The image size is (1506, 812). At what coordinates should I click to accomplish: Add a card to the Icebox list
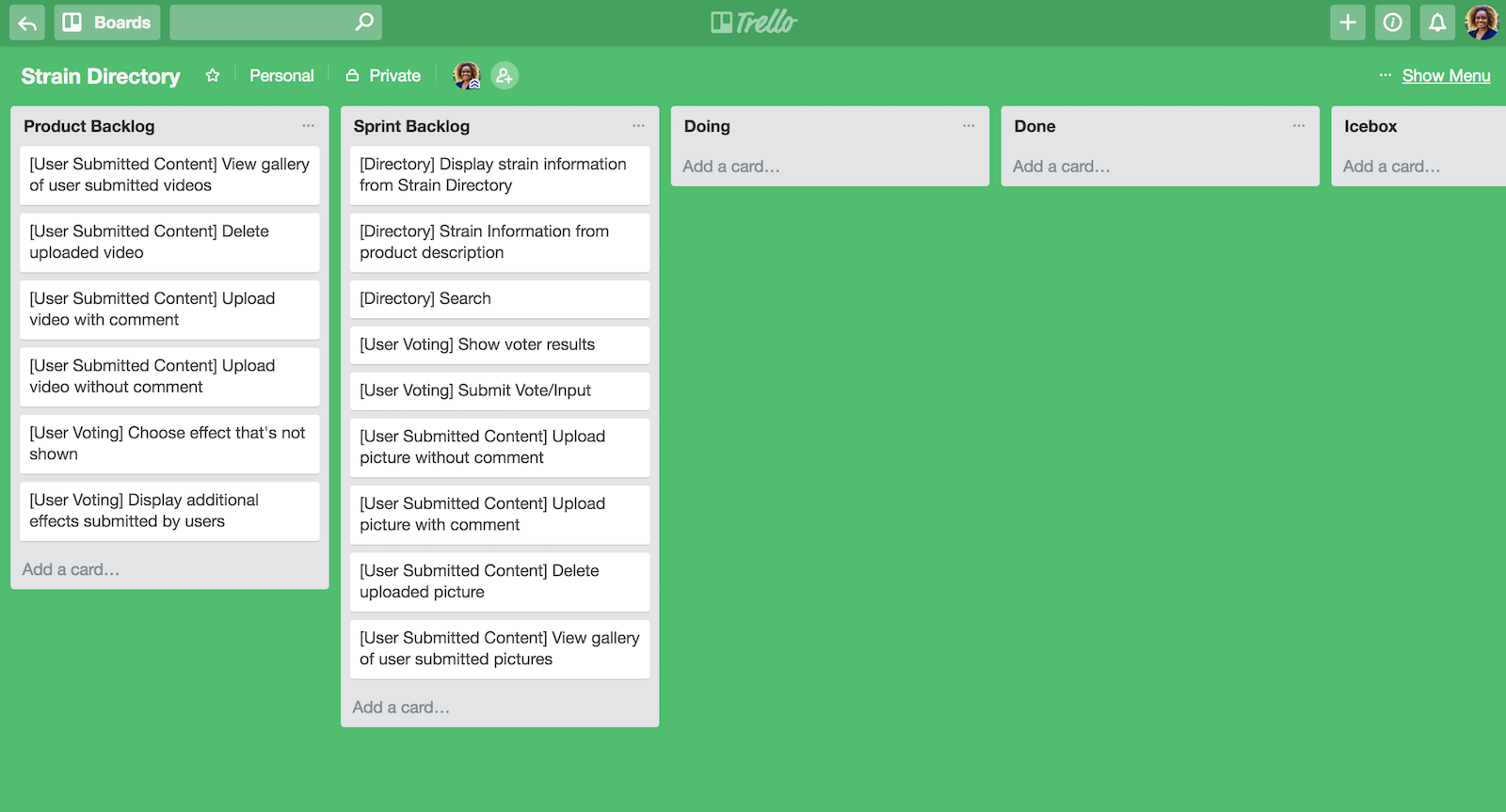(1391, 167)
